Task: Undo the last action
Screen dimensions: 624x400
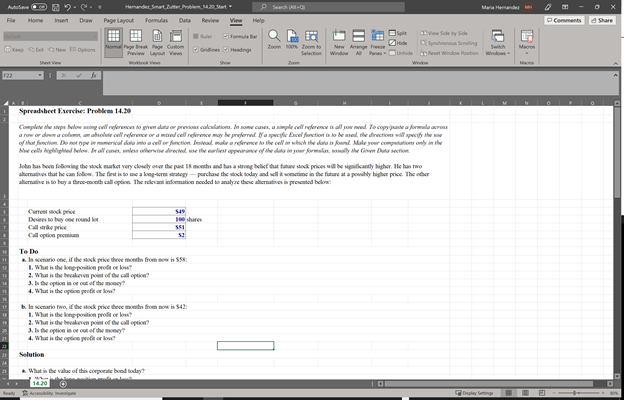Action: 69,7
